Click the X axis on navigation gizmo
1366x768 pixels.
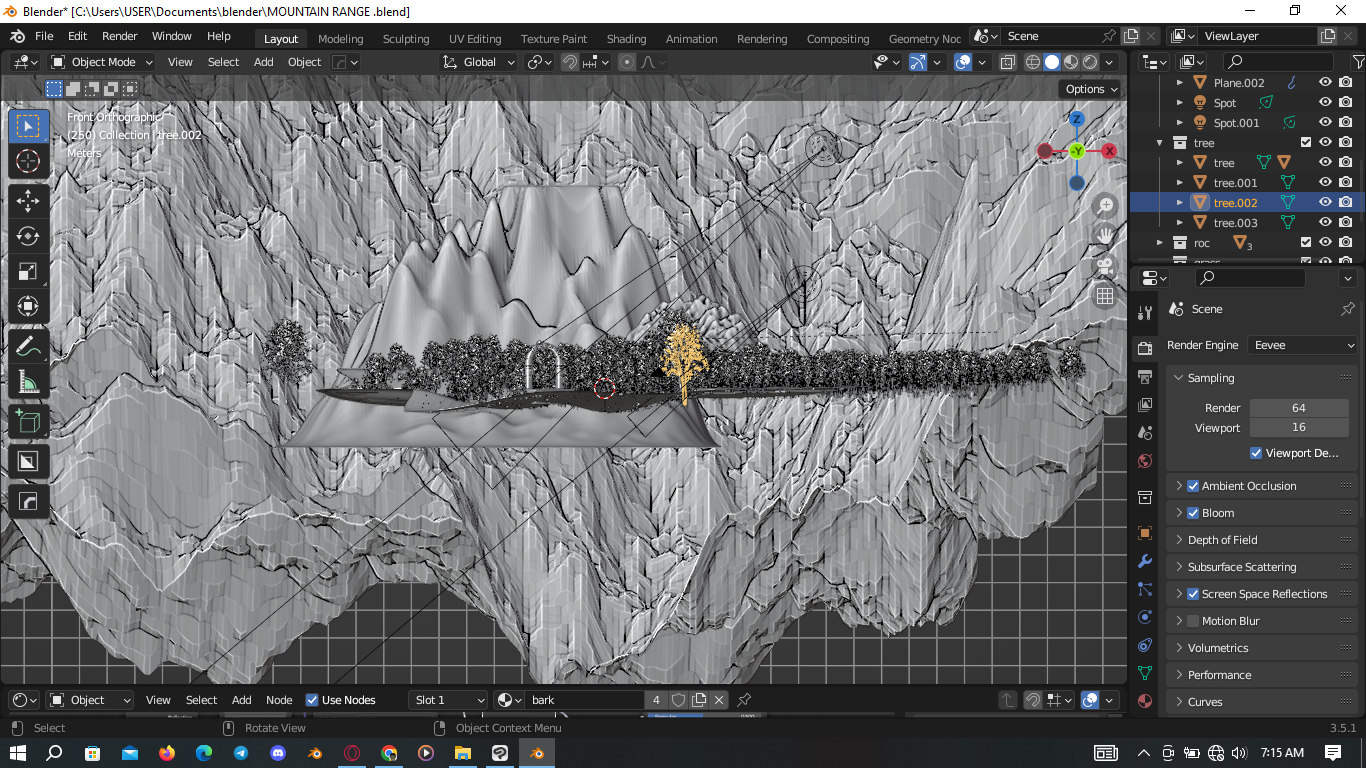pos(1110,151)
